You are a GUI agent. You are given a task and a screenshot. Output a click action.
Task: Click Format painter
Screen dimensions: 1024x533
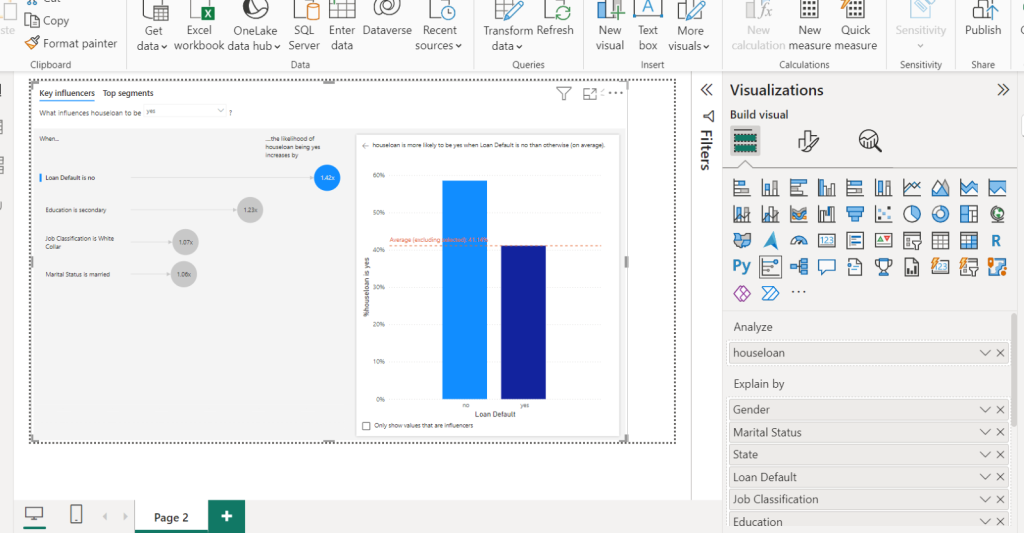click(71, 43)
